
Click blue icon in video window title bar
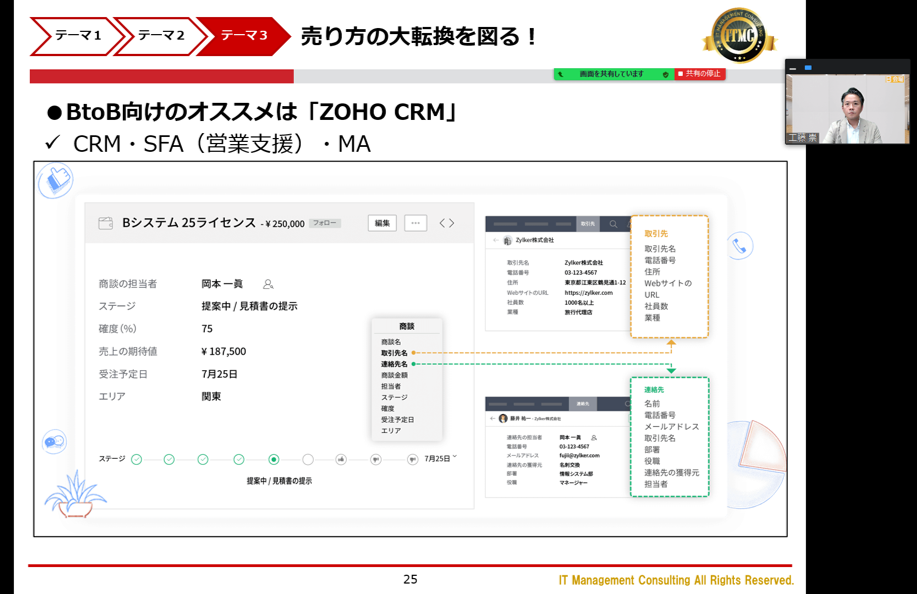tap(808, 68)
